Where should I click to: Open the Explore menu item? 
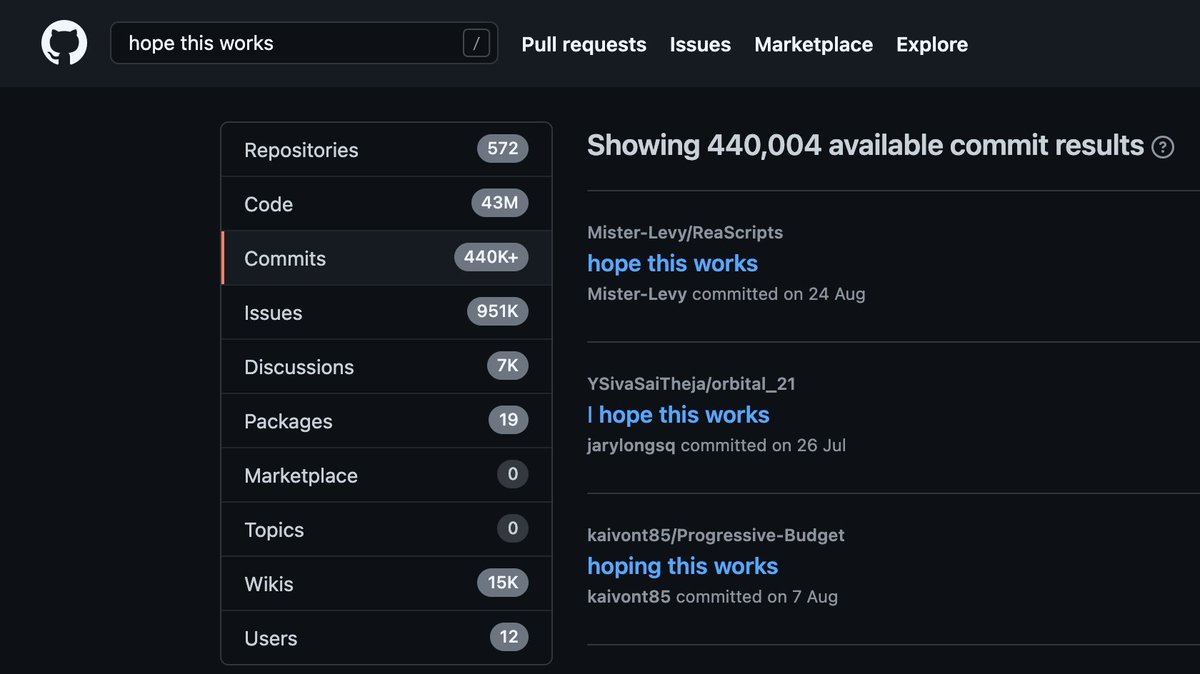932,44
